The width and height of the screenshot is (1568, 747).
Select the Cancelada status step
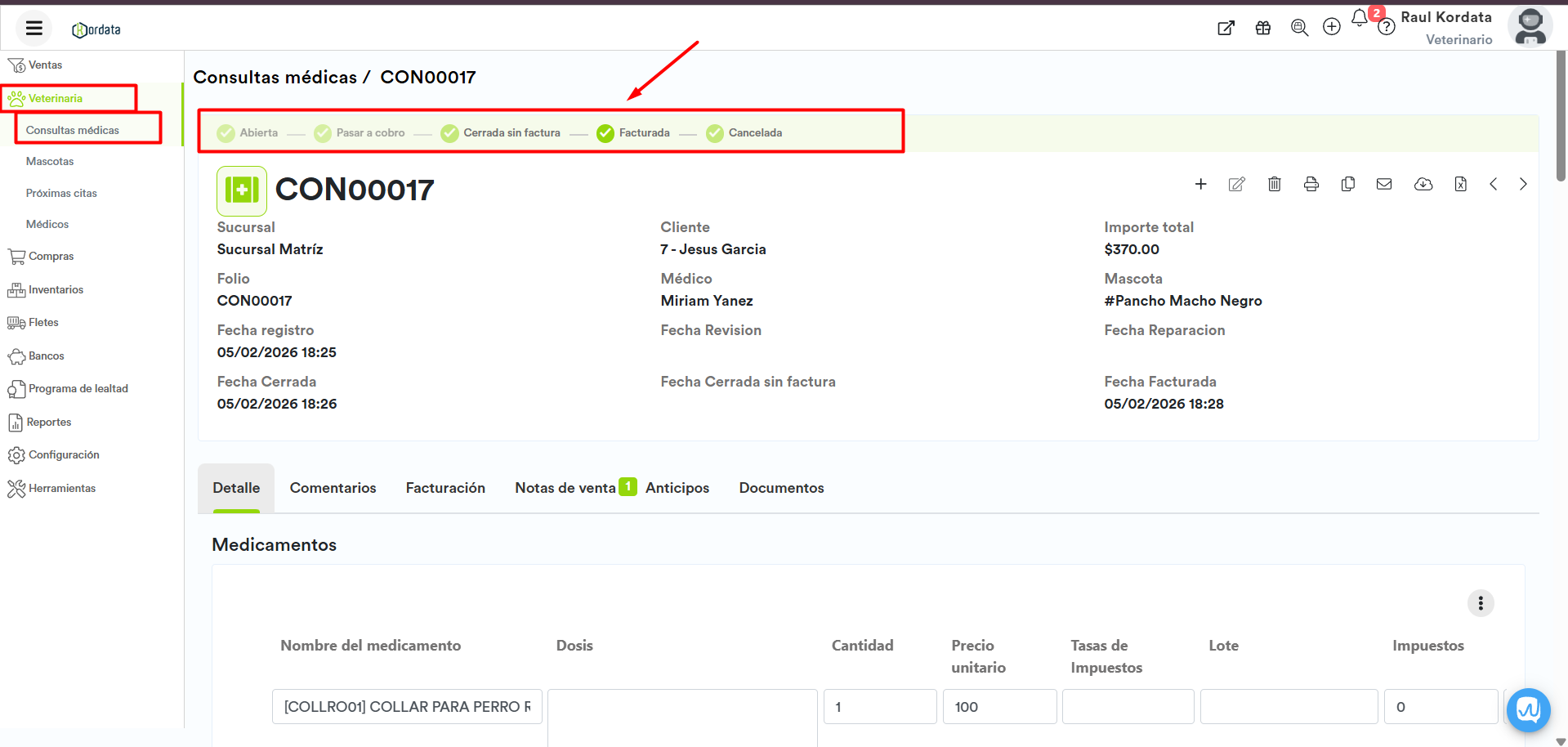744,133
